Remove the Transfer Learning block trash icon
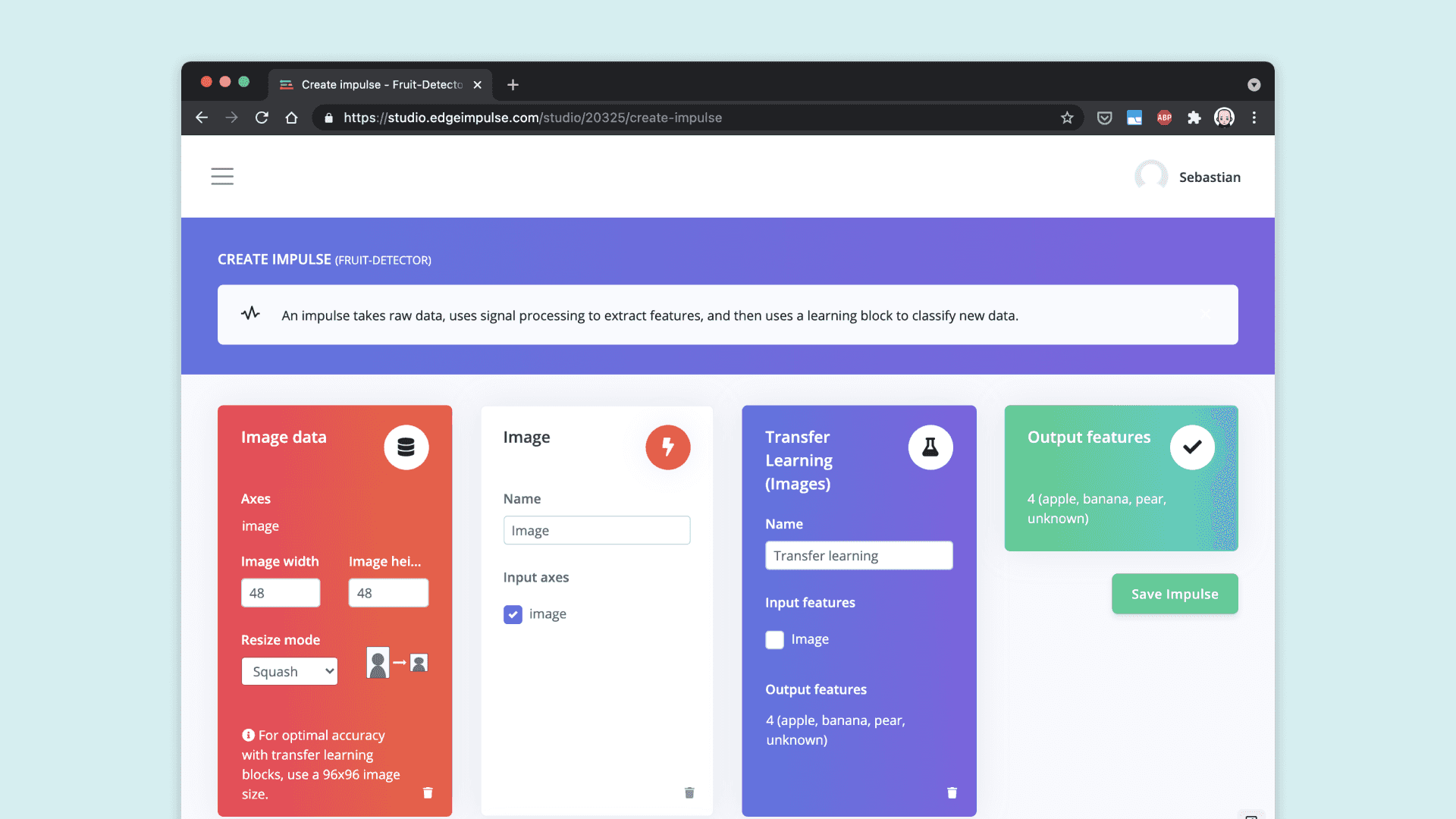This screenshot has height=819, width=1456. [x=952, y=793]
